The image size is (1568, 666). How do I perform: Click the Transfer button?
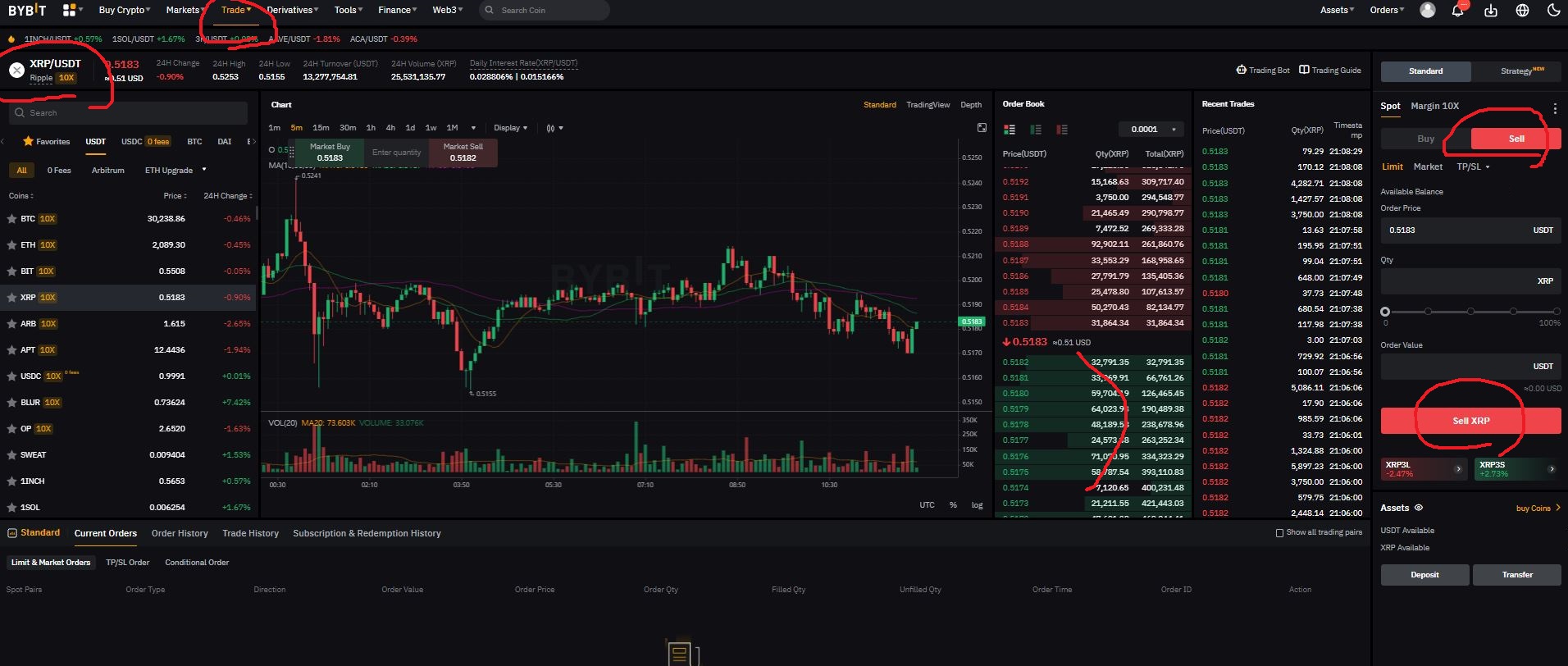click(x=1517, y=575)
